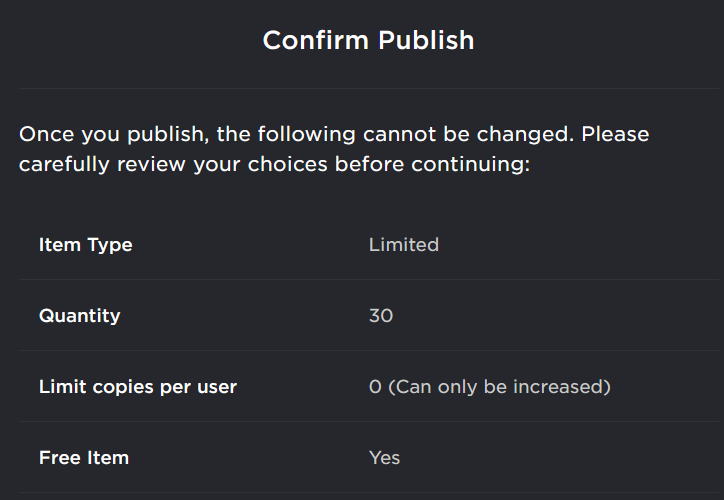
Task: Click the "Quantity" row label
Action: [x=79, y=316]
